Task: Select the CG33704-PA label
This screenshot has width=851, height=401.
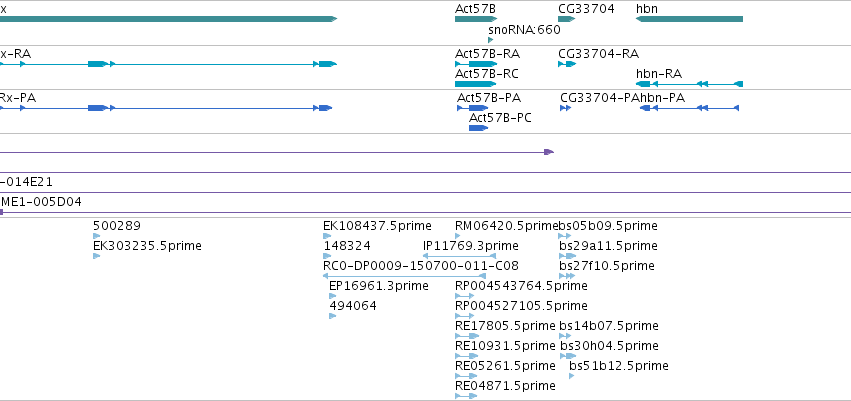Action: (x=600, y=98)
